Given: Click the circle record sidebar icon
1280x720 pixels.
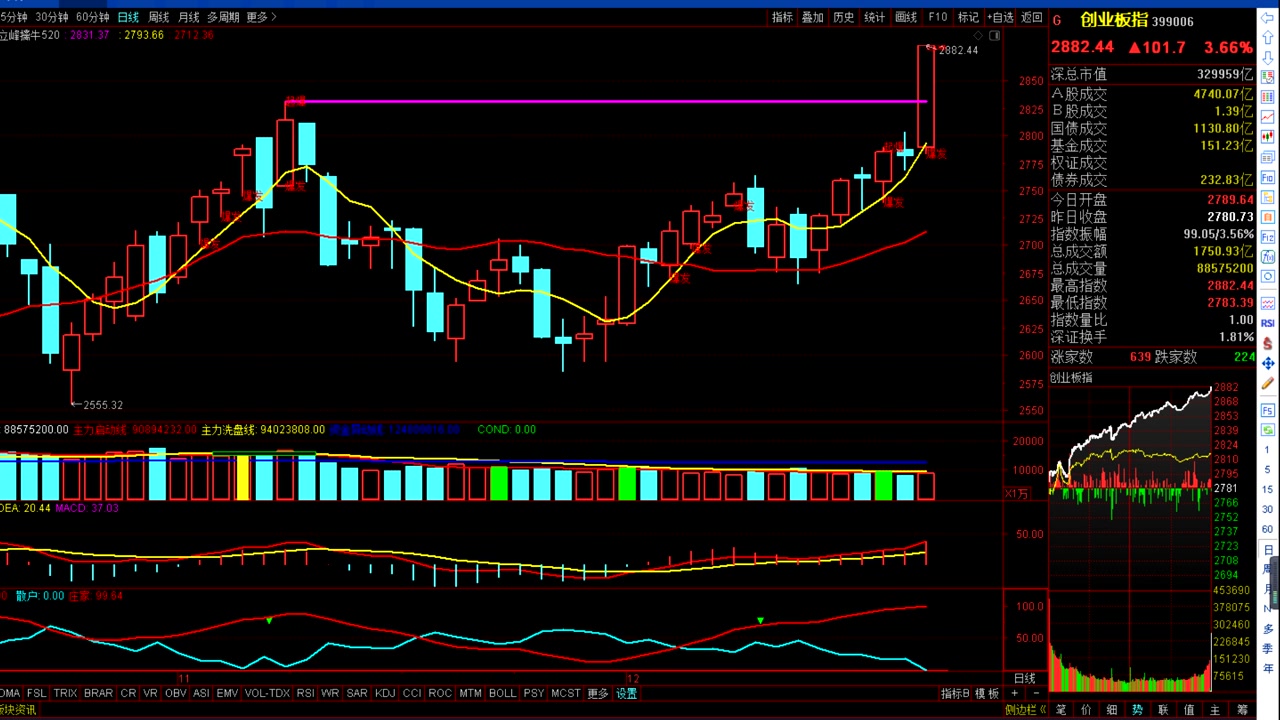Looking at the screenshot, I should [1268, 277].
